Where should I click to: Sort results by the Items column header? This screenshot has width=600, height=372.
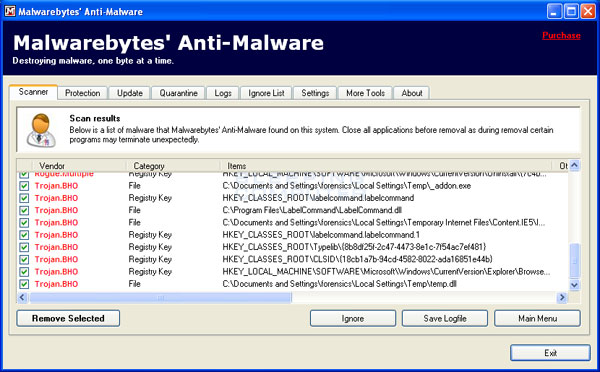pyautogui.click(x=387, y=166)
